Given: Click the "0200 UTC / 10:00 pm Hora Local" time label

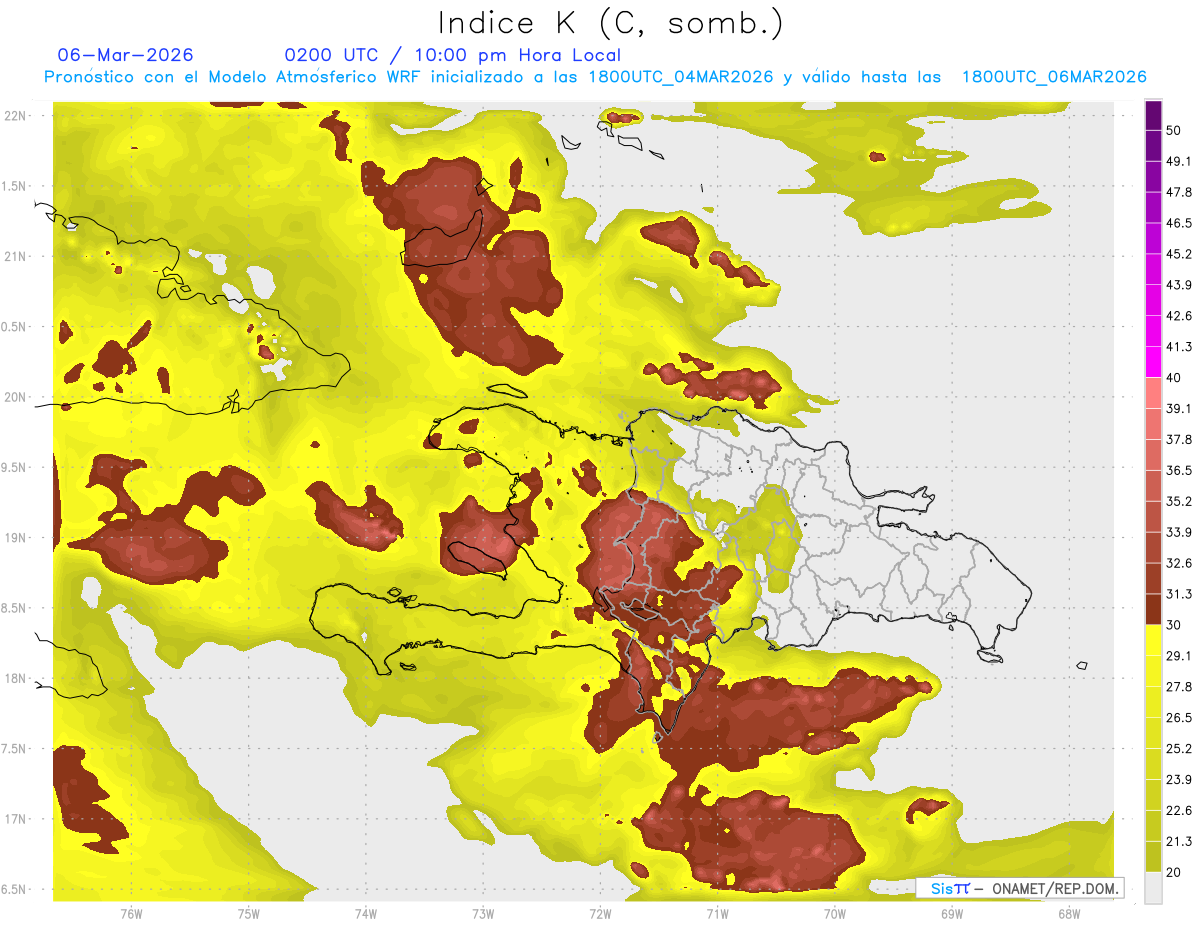Looking at the screenshot, I should tap(453, 55).
